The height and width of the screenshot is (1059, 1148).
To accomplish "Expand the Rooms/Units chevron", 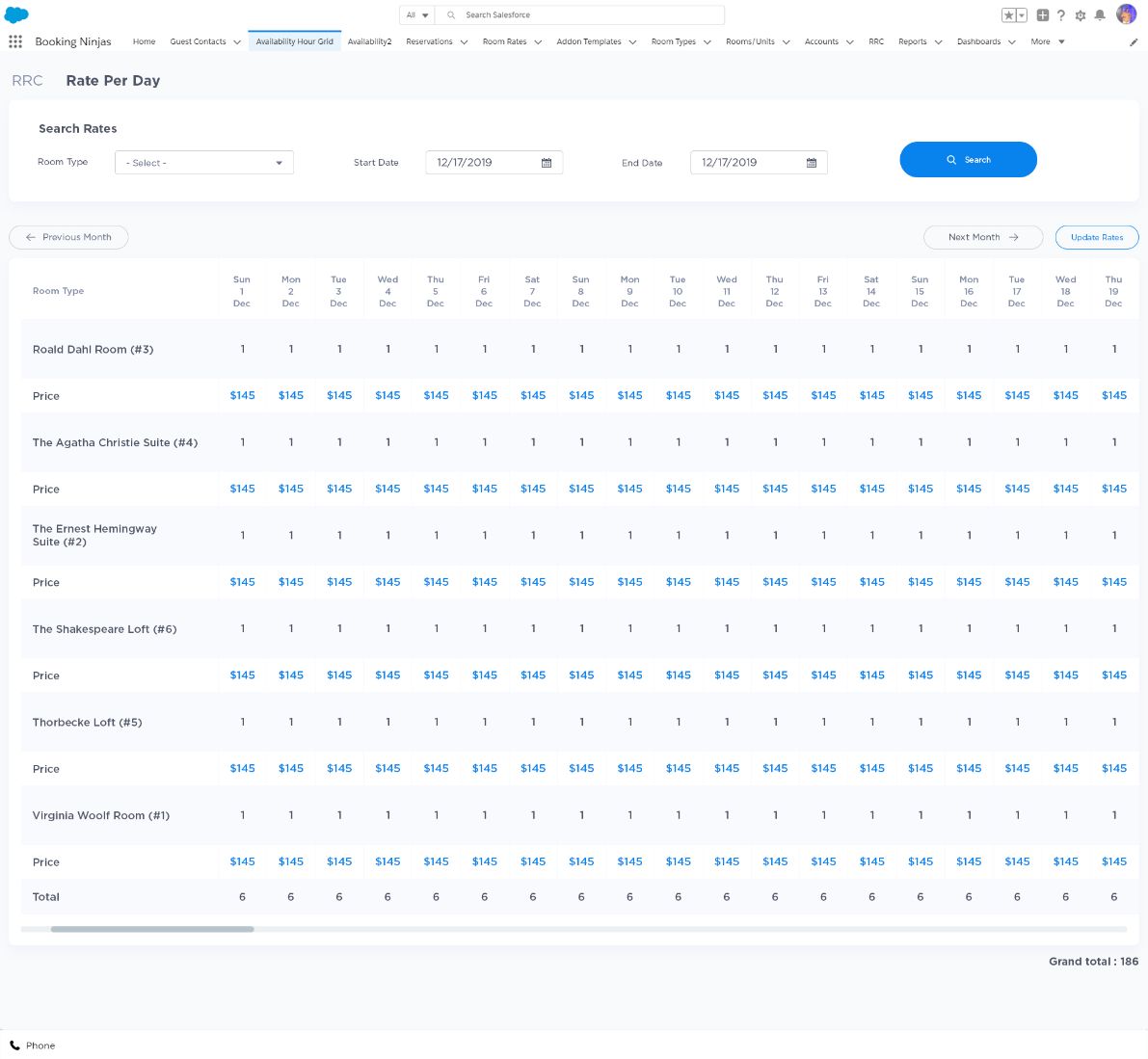I will 787,42.
